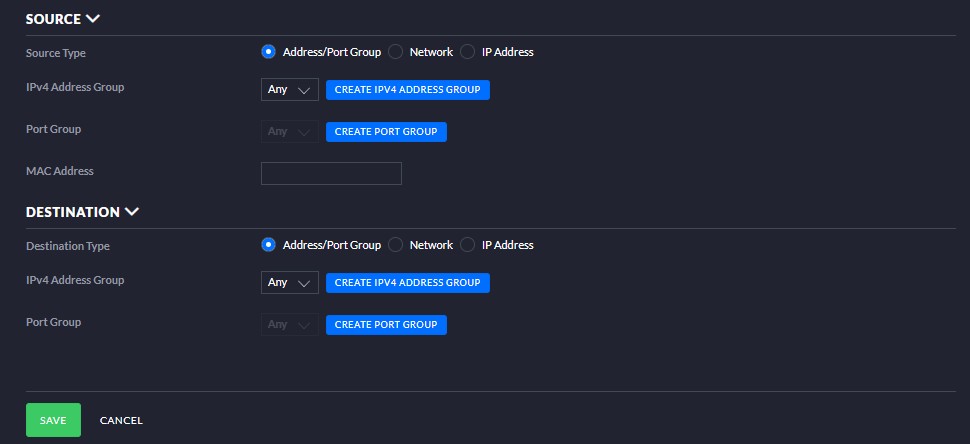Open Source IPv4 Address Group dropdown

click(x=289, y=90)
